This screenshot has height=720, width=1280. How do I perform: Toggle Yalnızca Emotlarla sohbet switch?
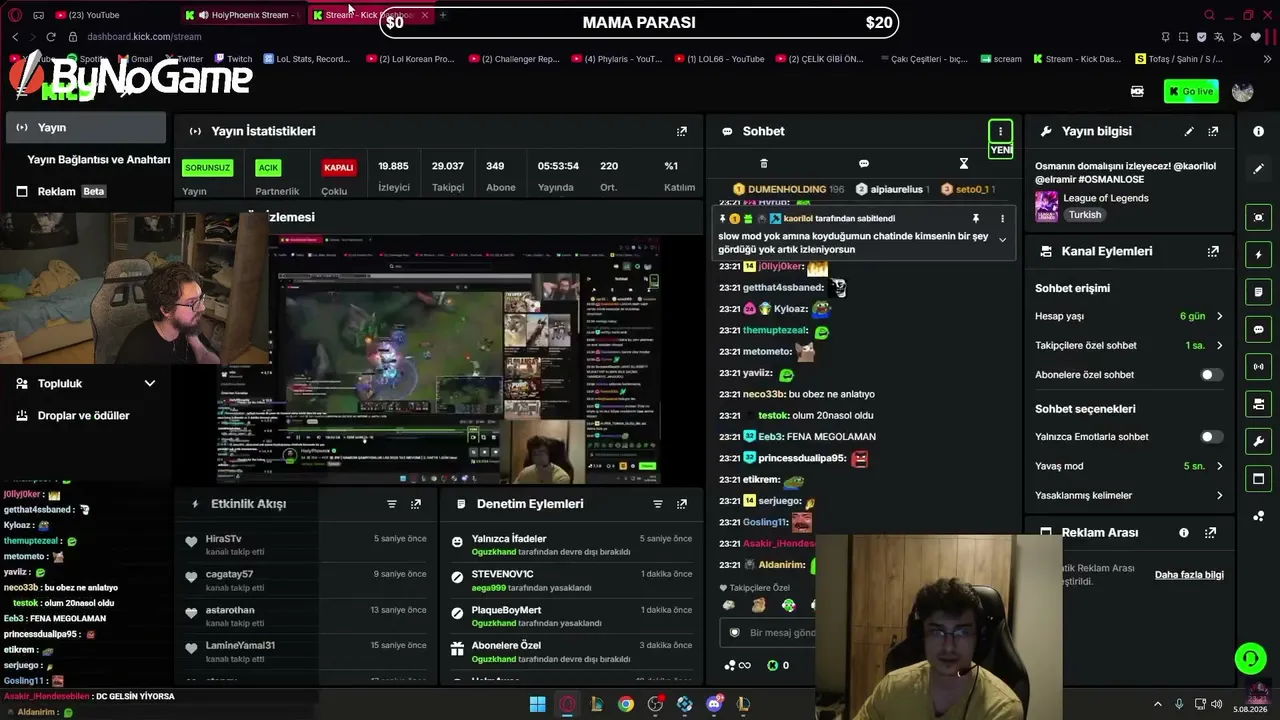tap(1210, 437)
